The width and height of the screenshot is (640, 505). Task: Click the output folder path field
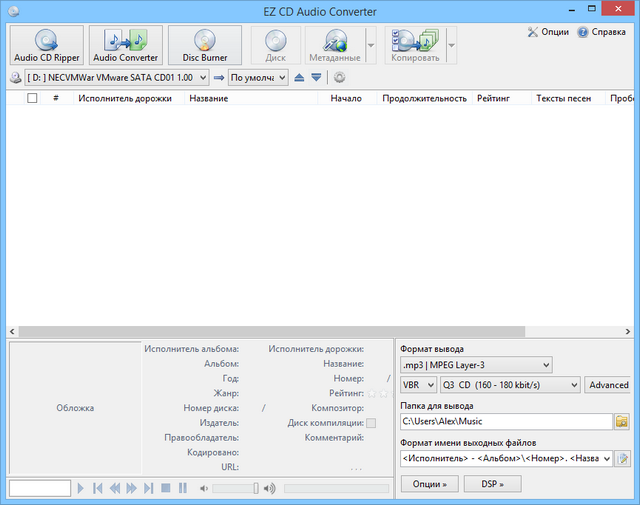pos(505,422)
